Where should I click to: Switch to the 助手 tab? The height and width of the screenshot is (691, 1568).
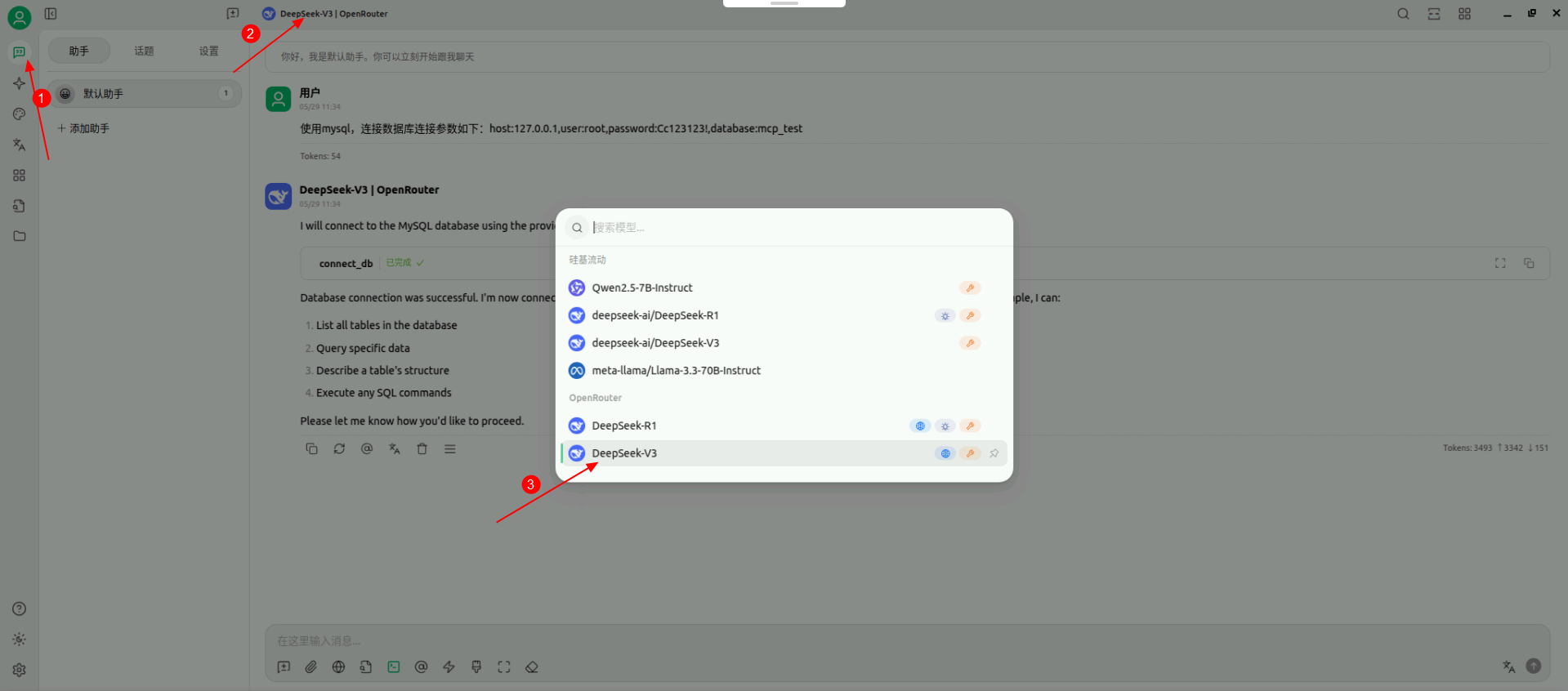tap(78, 51)
